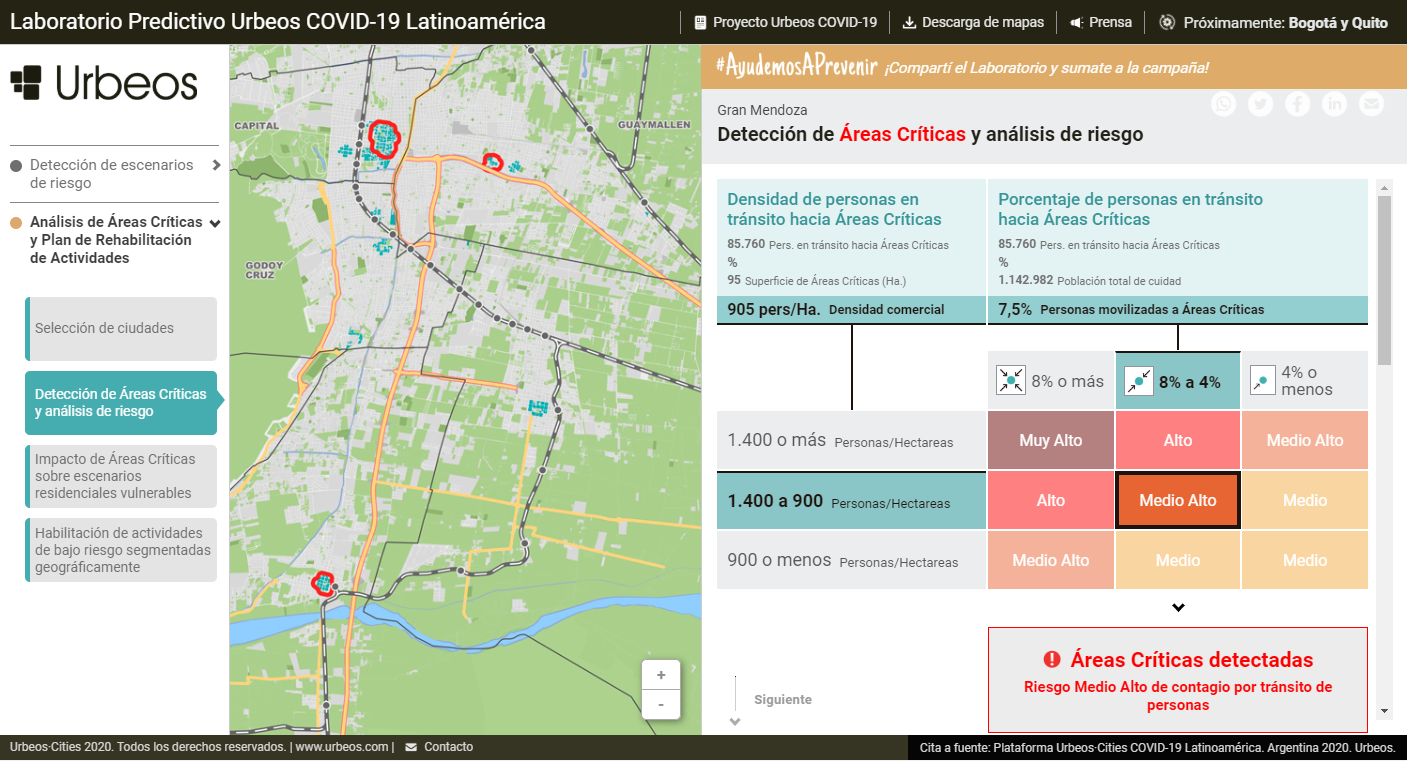Viewport: 1407px width, 761px height.
Task: Click the 'Medio Alto' highlighted risk cell
Action: pyautogui.click(x=1178, y=500)
